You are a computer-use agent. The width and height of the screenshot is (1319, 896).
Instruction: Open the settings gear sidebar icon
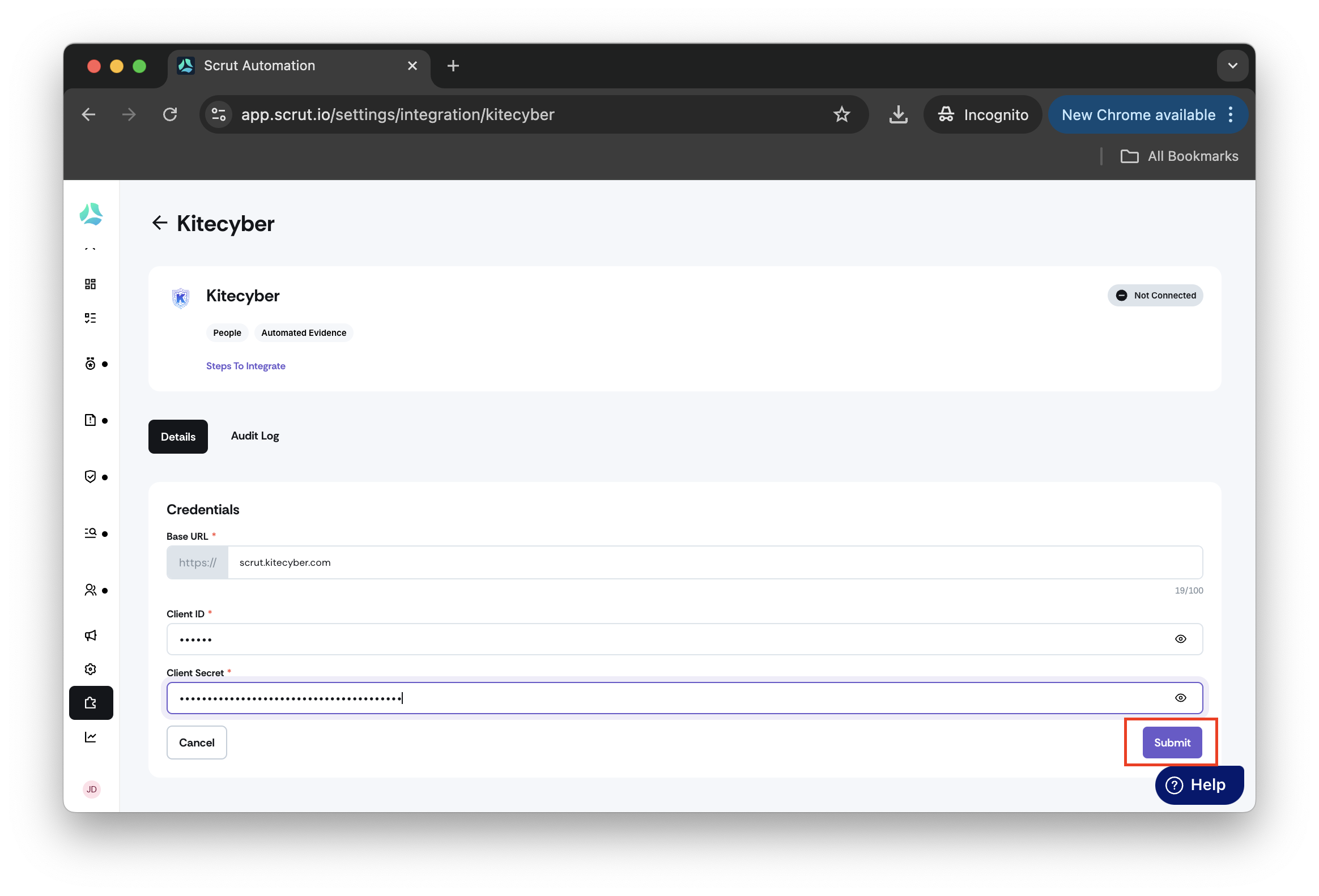90,669
